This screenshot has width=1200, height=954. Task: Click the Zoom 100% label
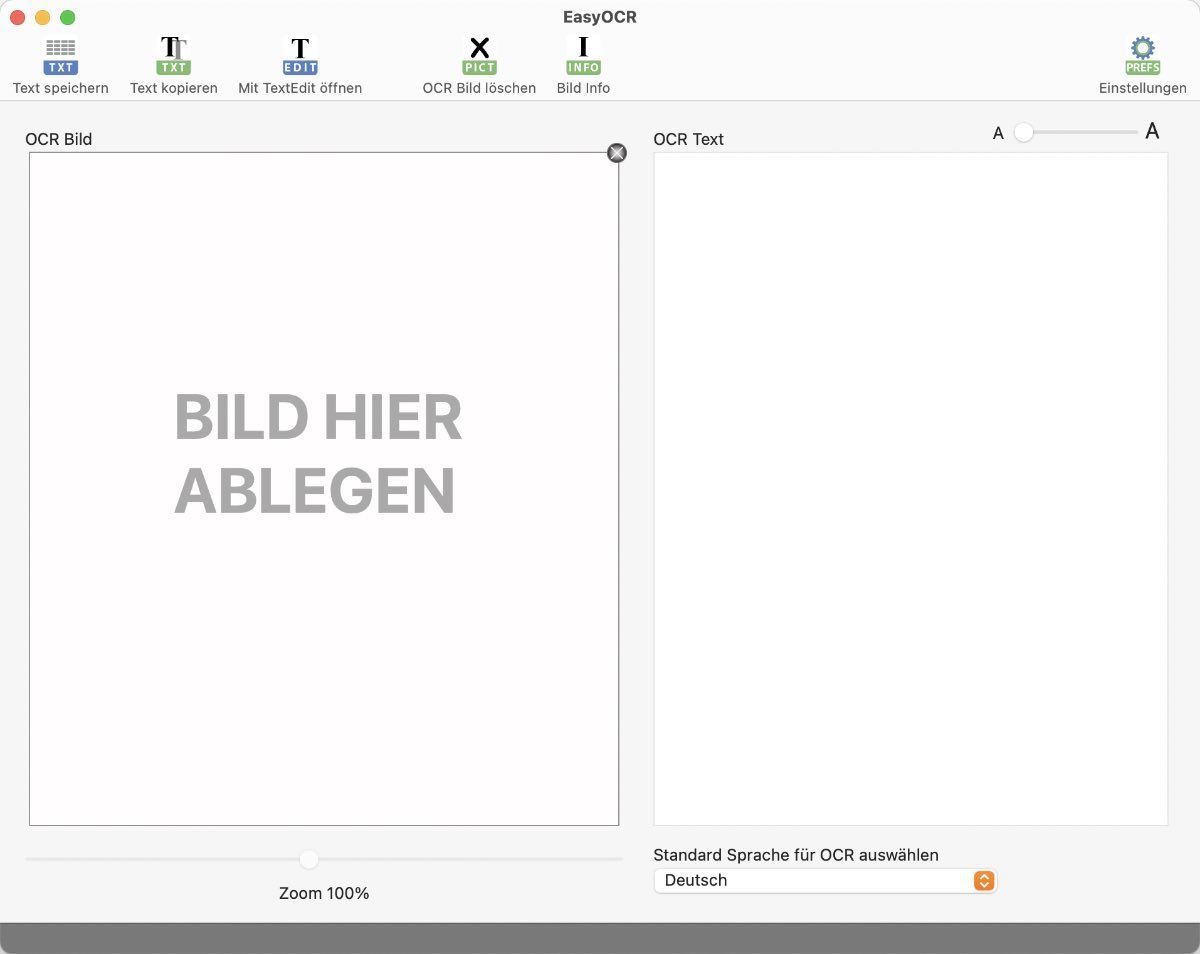pyautogui.click(x=324, y=893)
